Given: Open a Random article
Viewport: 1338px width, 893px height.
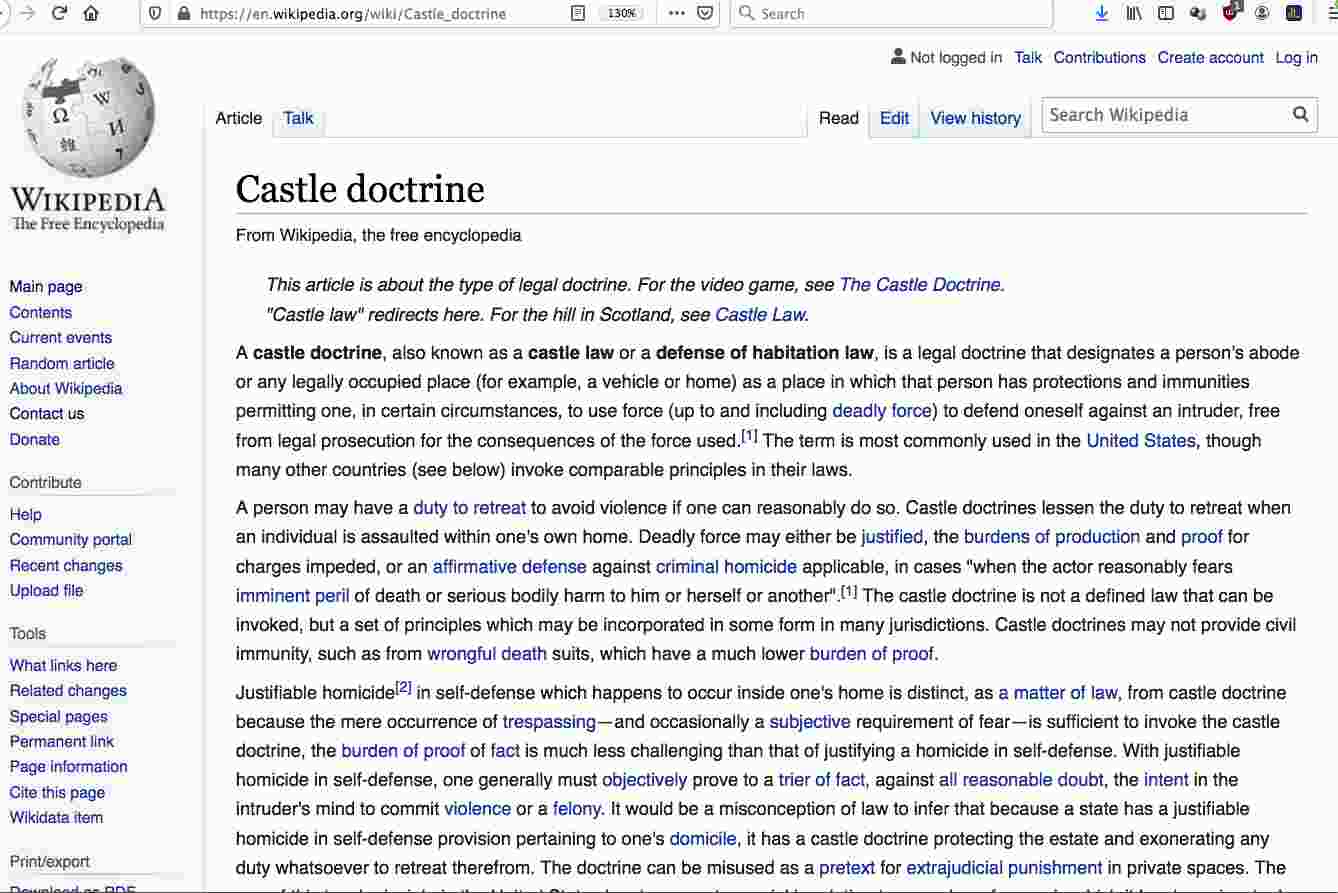Looking at the screenshot, I should 62,363.
